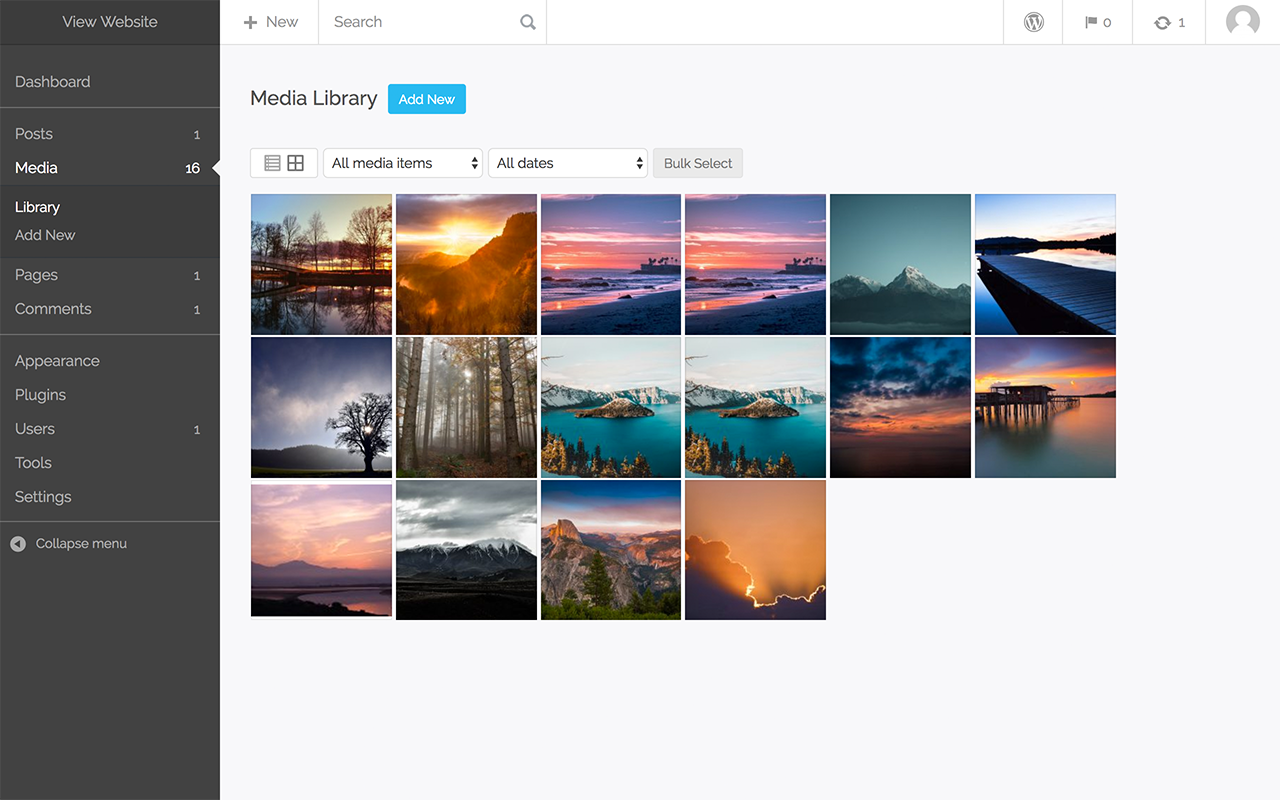The image size is (1280, 800).
Task: Select the lone tree silhouette thumbnail
Action: tap(321, 407)
